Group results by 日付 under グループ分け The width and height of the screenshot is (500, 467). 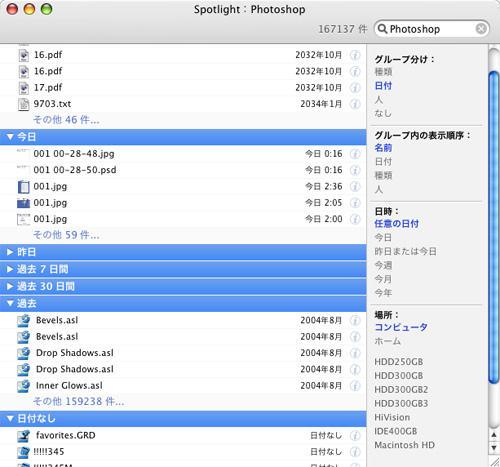(x=383, y=86)
